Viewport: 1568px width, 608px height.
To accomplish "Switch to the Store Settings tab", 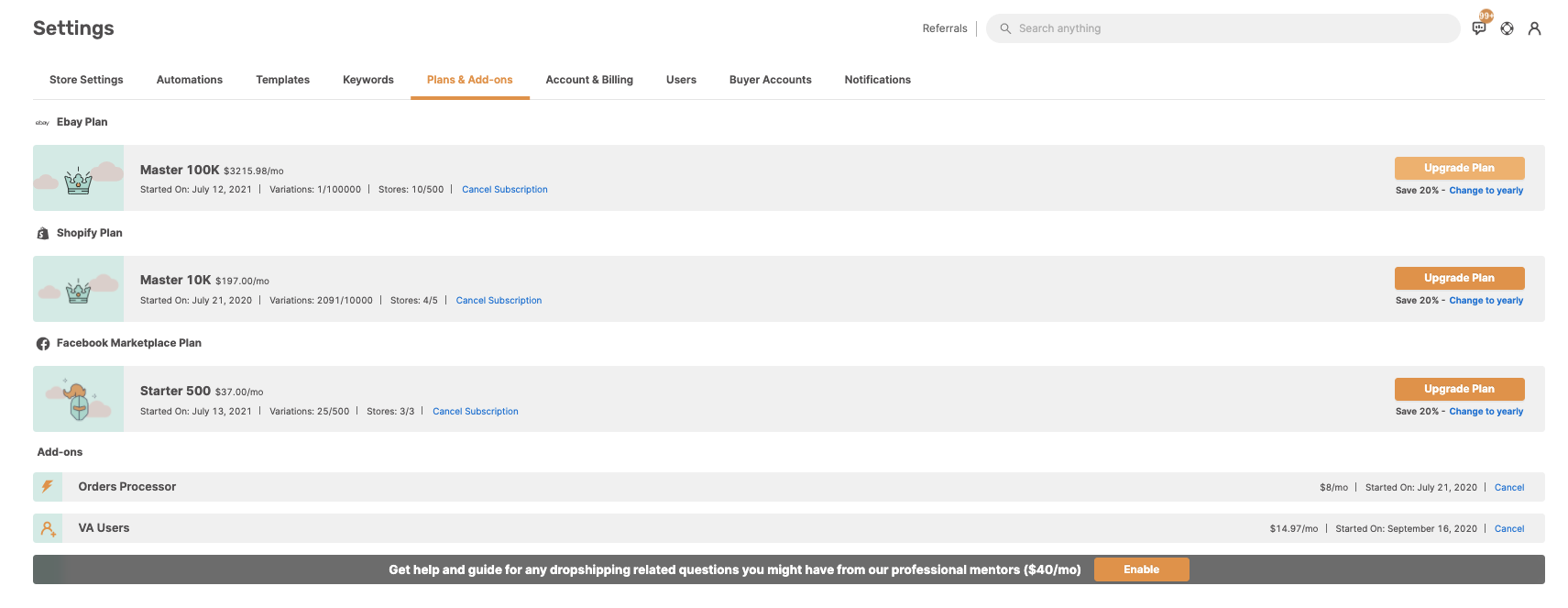I will click(x=86, y=80).
